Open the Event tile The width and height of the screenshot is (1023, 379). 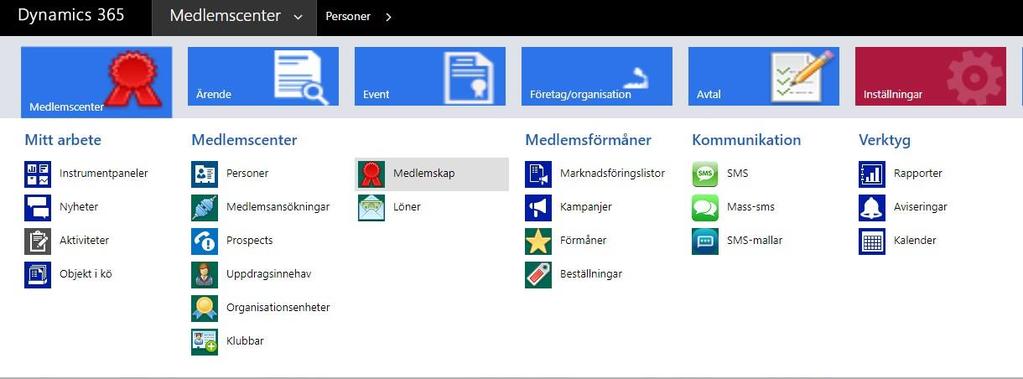point(430,76)
